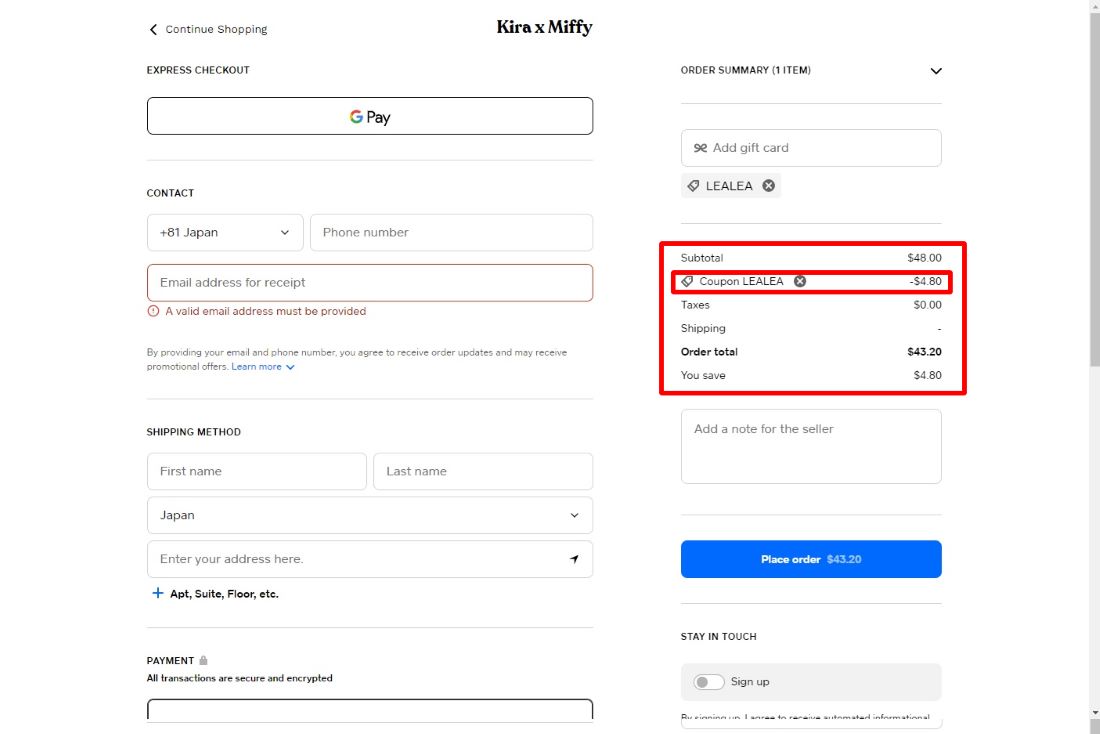Place the order for $43.20
1100x734 pixels.
click(811, 559)
